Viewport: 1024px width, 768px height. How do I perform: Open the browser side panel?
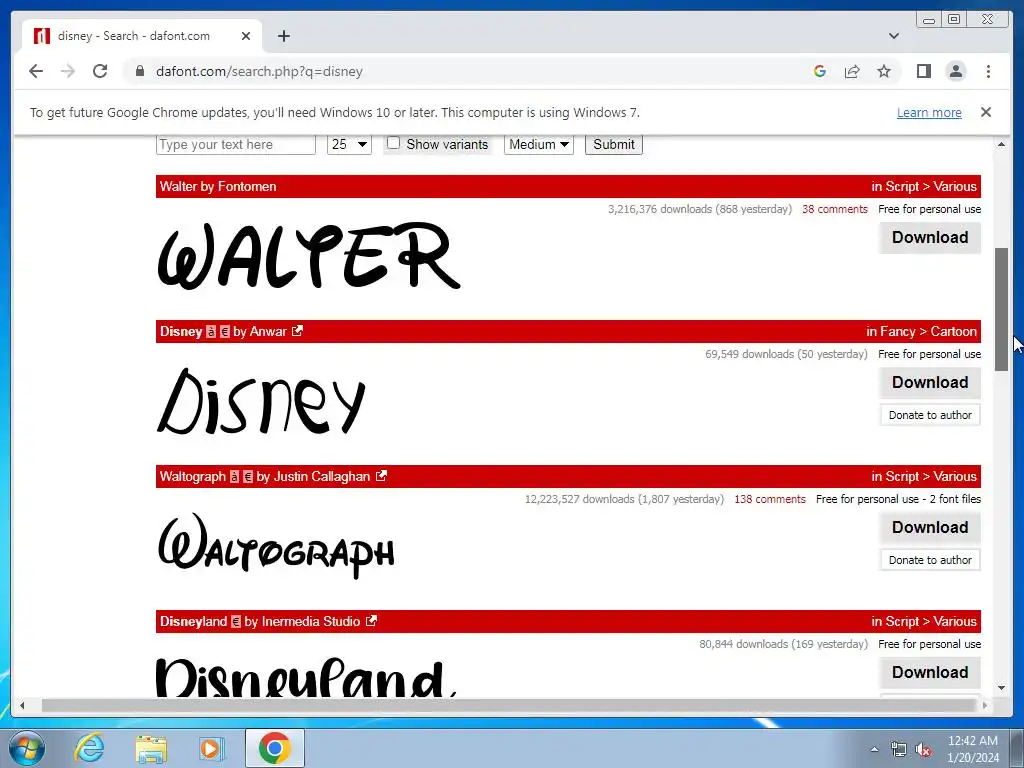coord(923,71)
